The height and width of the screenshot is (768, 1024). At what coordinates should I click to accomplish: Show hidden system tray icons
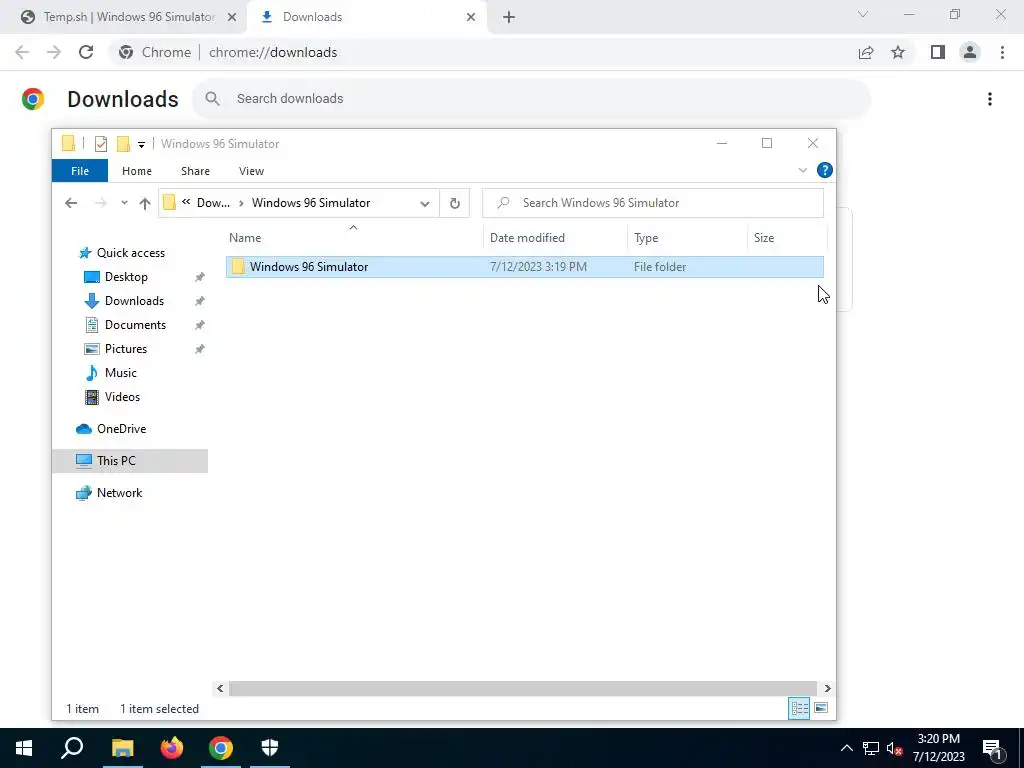click(x=846, y=748)
